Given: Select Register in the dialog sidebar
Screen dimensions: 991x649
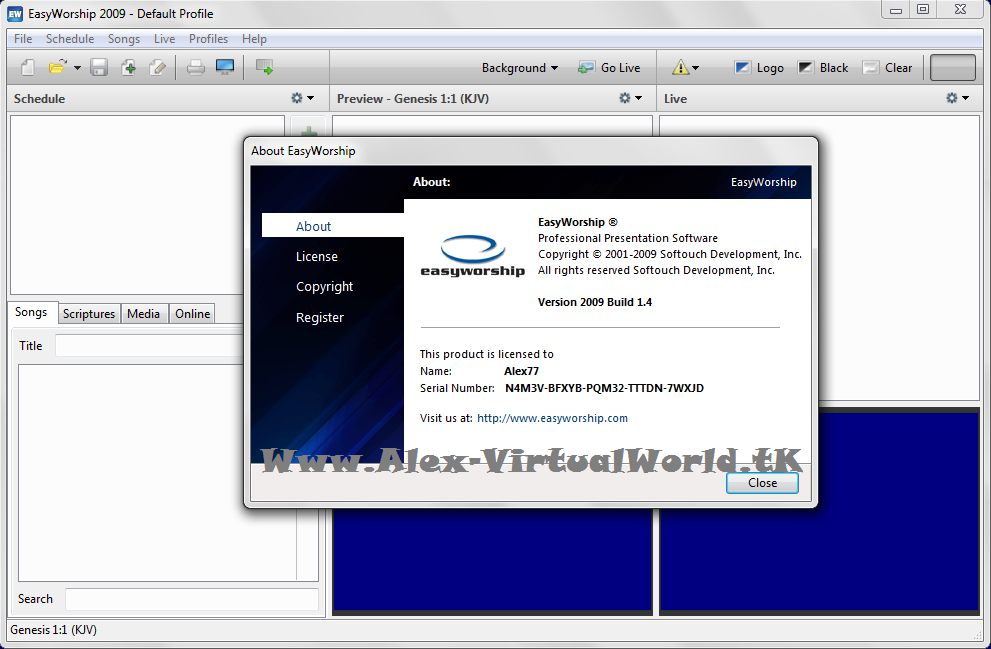Looking at the screenshot, I should [x=320, y=317].
